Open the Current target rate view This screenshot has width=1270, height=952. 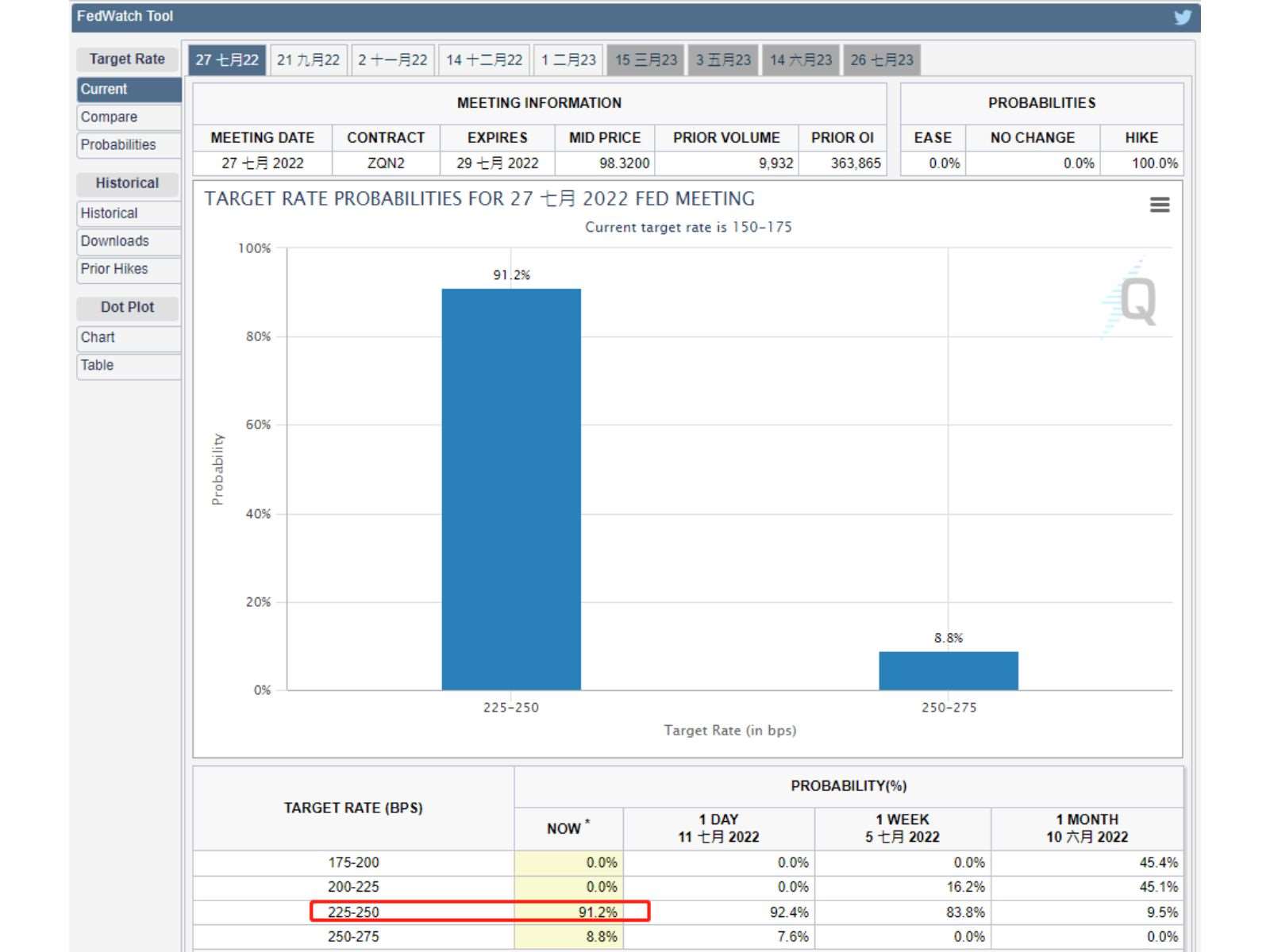tap(129, 90)
